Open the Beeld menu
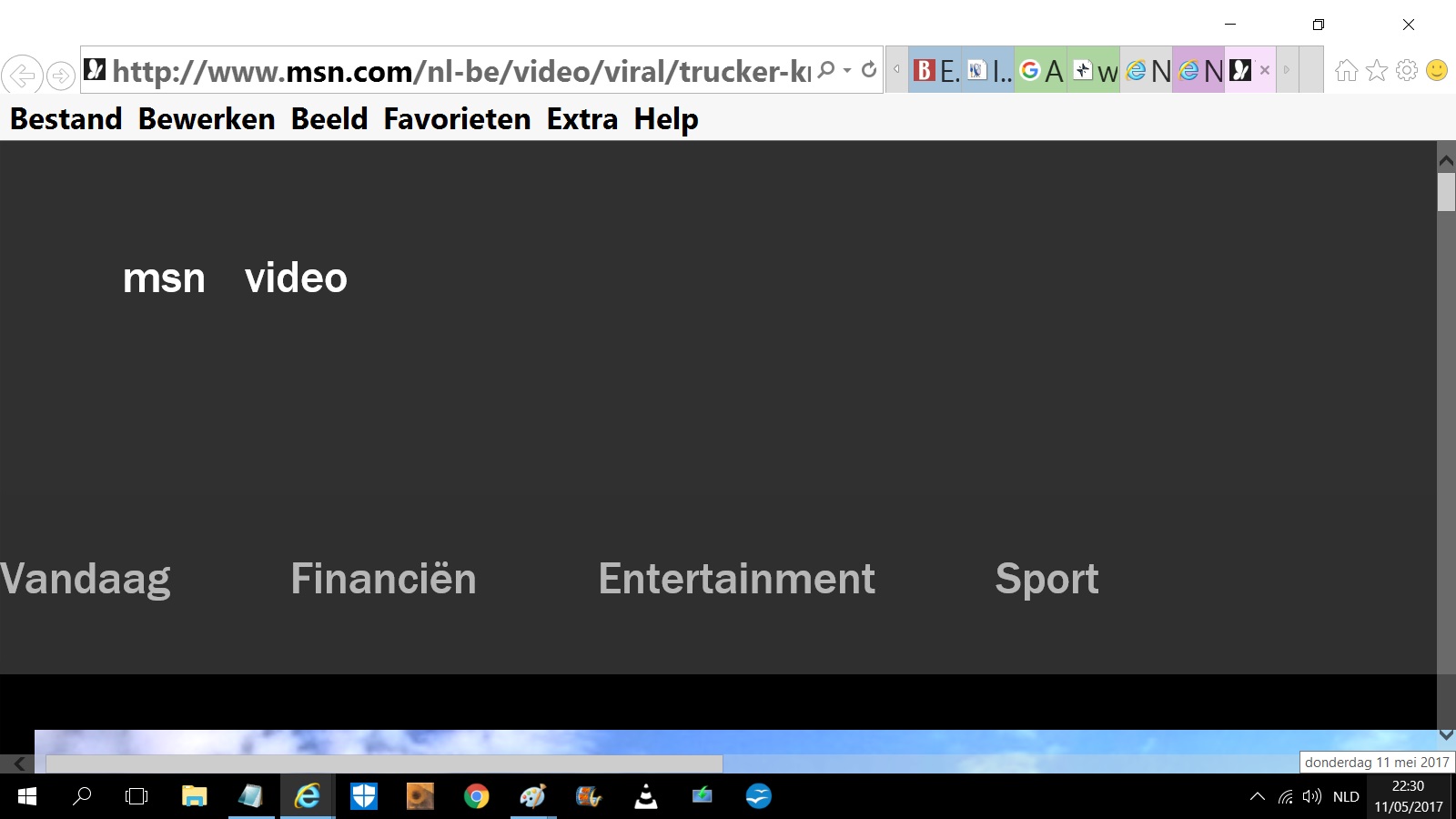The height and width of the screenshot is (819, 1456). [x=329, y=119]
